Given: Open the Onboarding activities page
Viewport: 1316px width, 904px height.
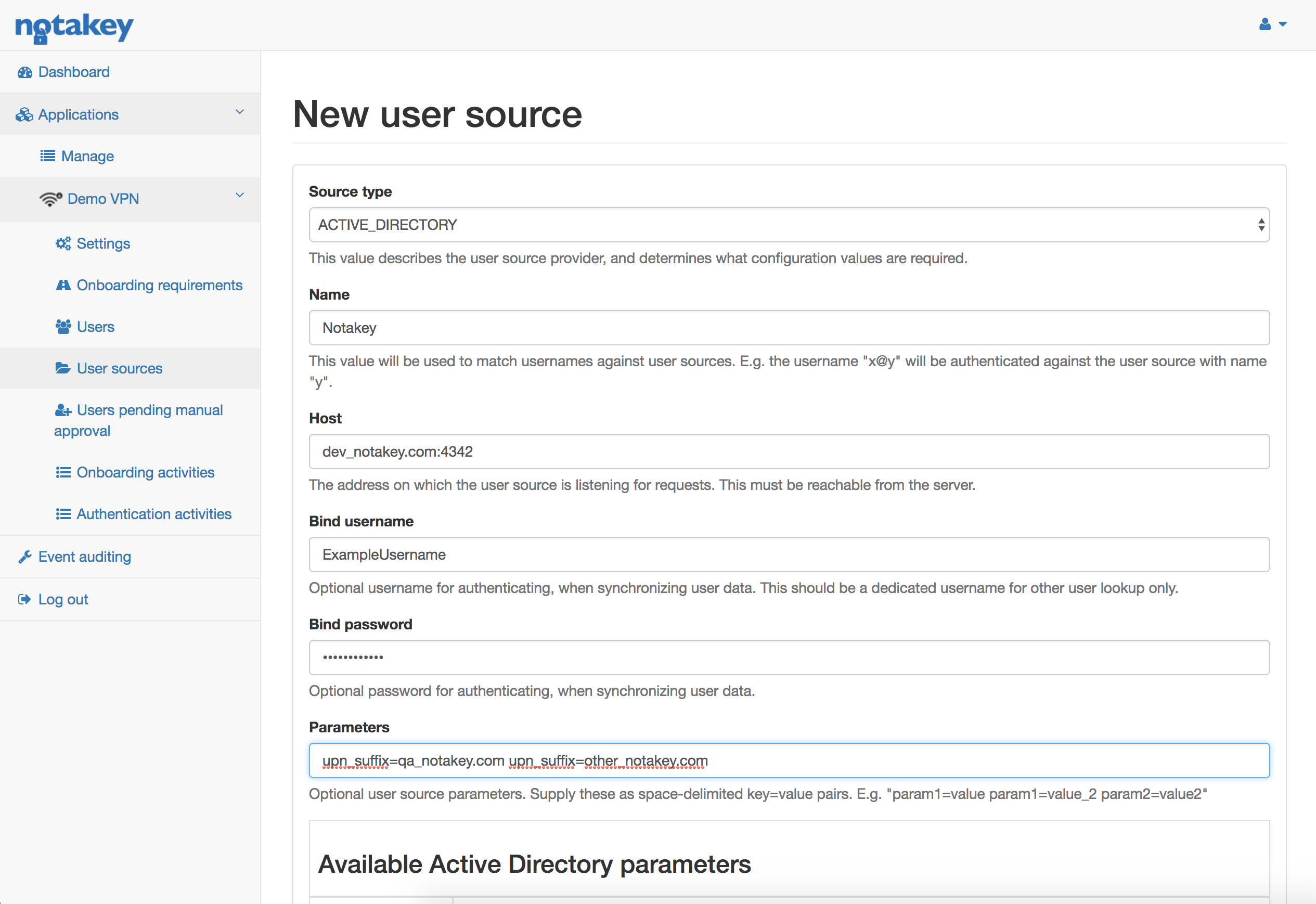Looking at the screenshot, I should point(146,472).
